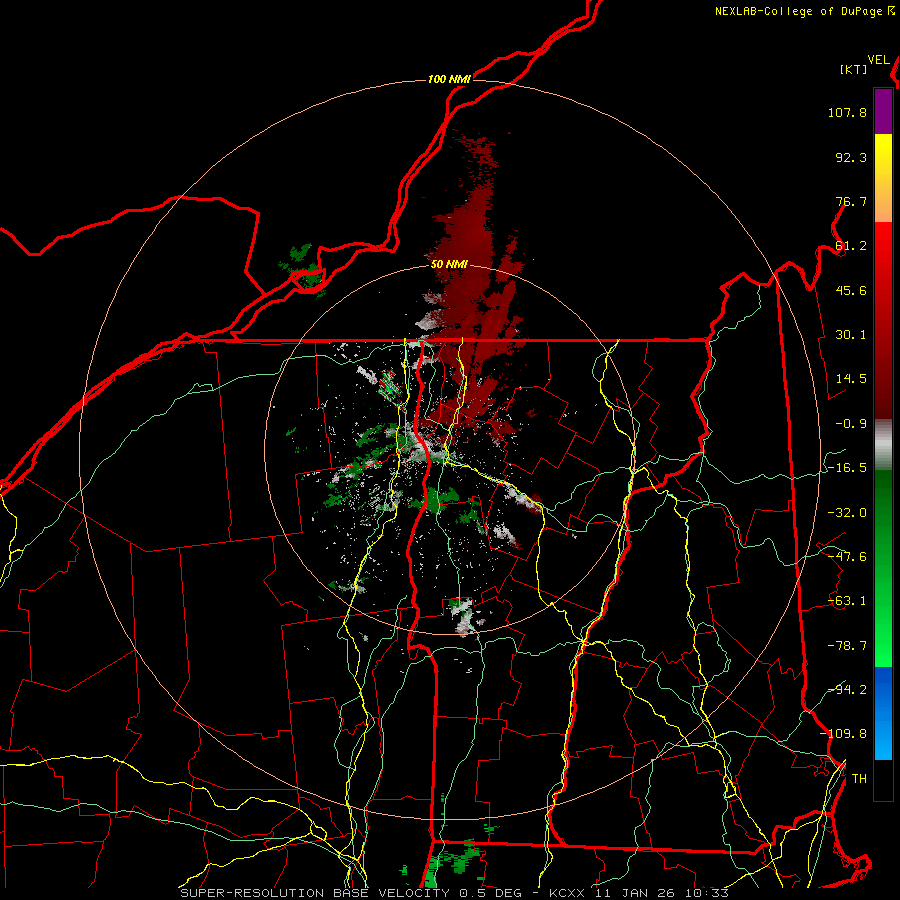
Task: Click the 10:33 timestamp
Action: click(707, 893)
